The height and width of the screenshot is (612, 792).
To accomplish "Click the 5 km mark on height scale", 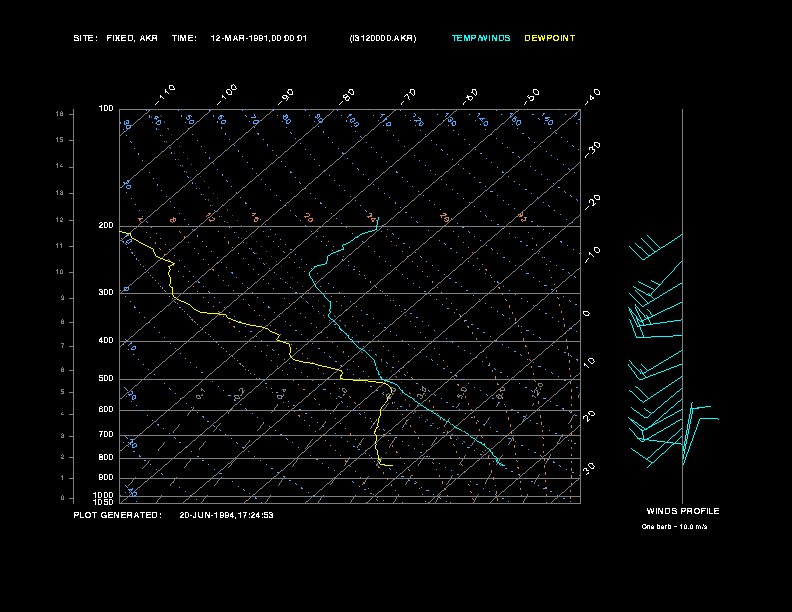I will 63,392.
